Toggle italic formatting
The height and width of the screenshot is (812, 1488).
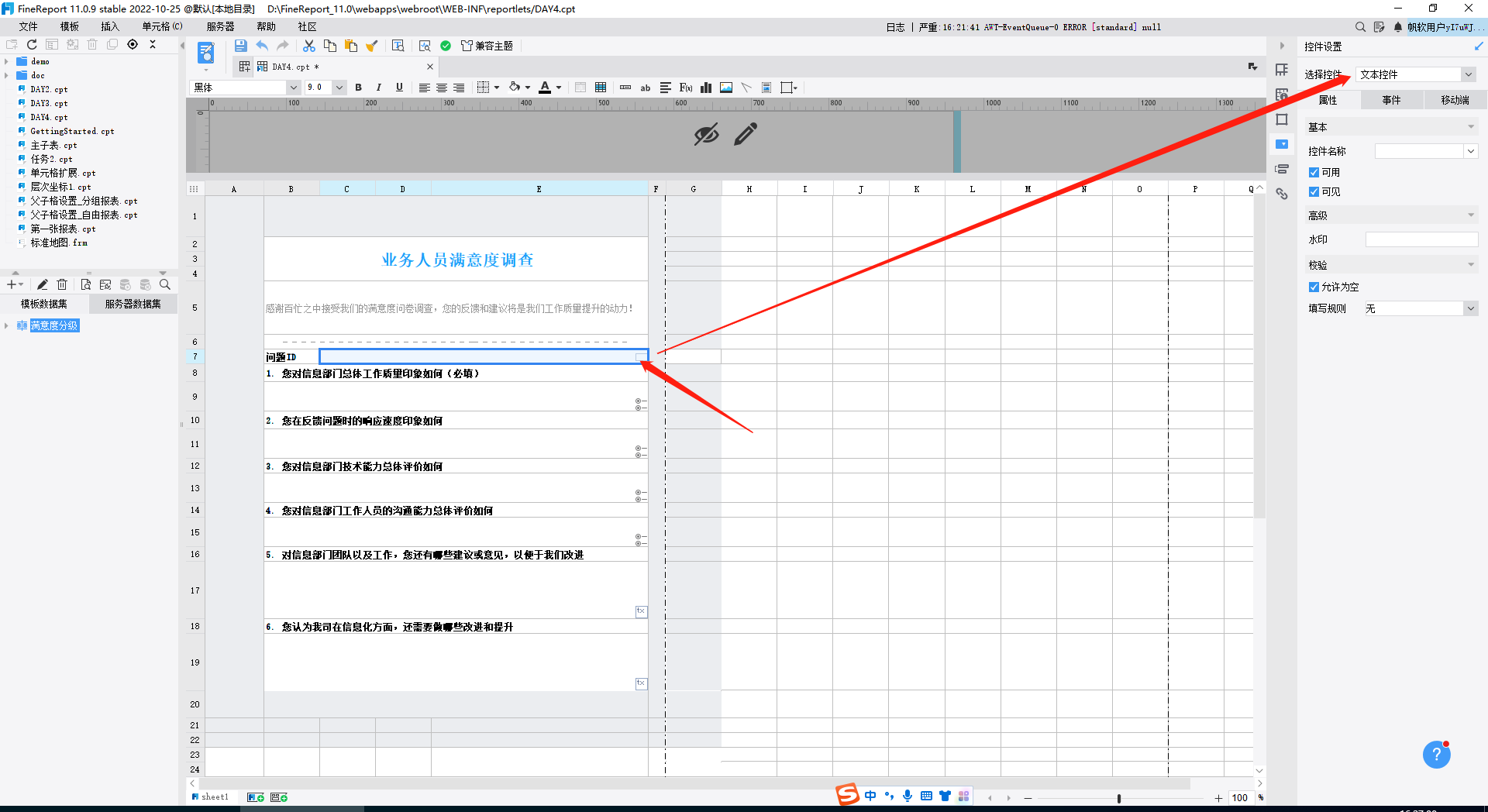tap(378, 88)
